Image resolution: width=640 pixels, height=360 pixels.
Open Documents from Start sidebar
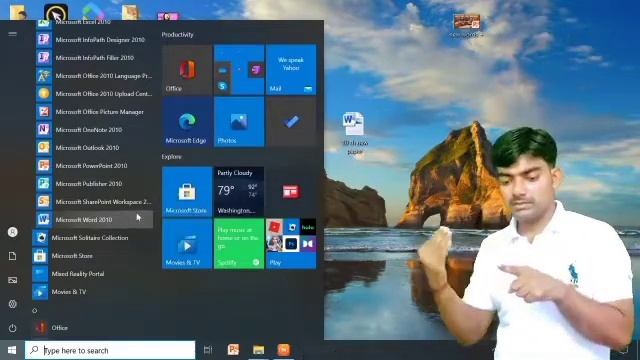[x=13, y=256]
